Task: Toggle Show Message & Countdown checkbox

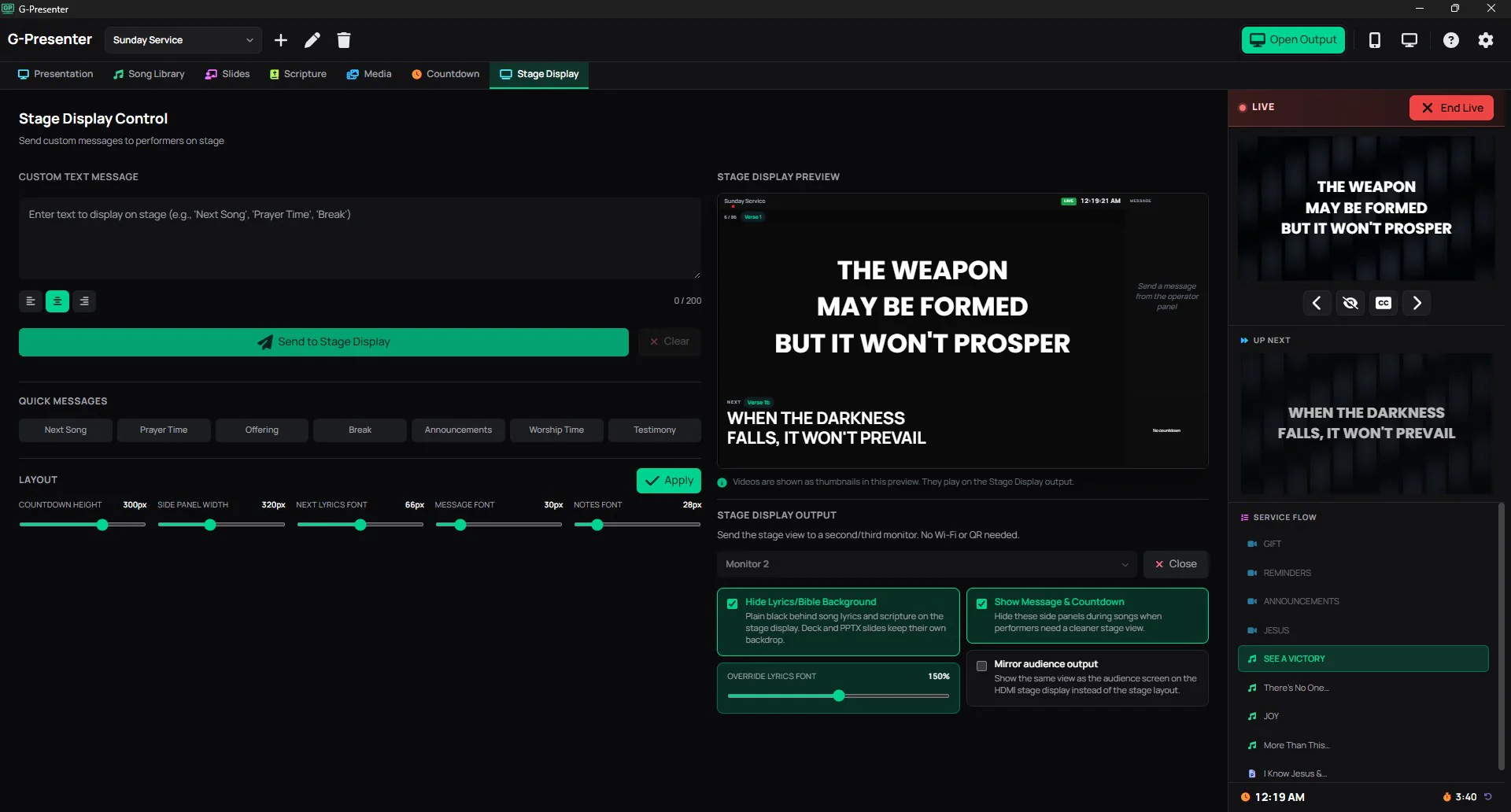Action: click(982, 604)
